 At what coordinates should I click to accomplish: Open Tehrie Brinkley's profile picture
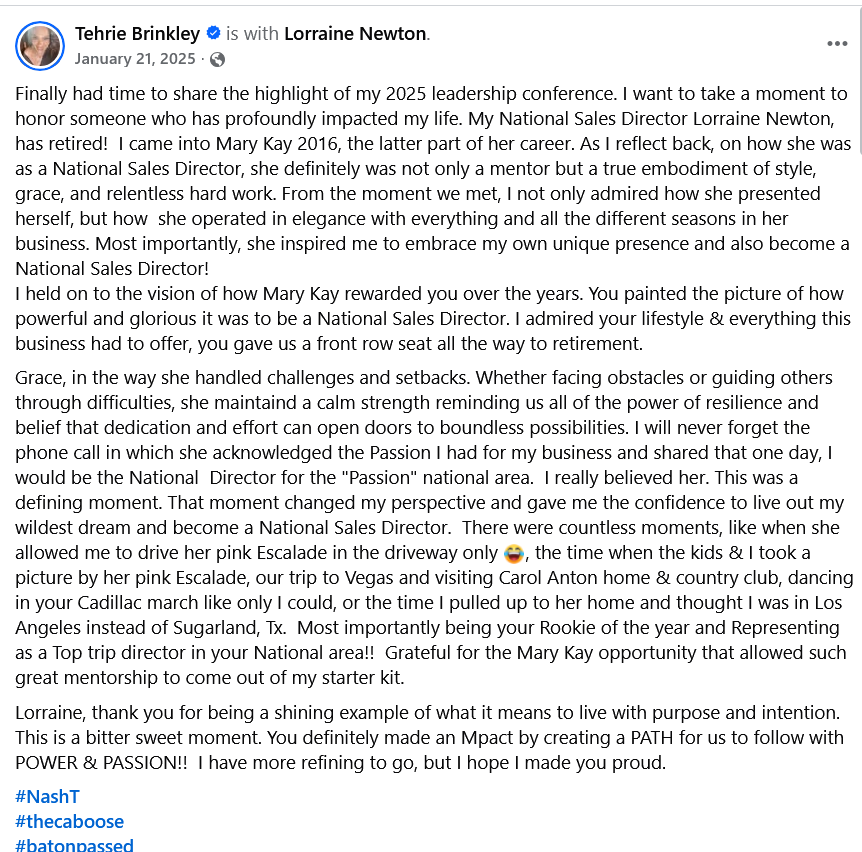pos(40,45)
